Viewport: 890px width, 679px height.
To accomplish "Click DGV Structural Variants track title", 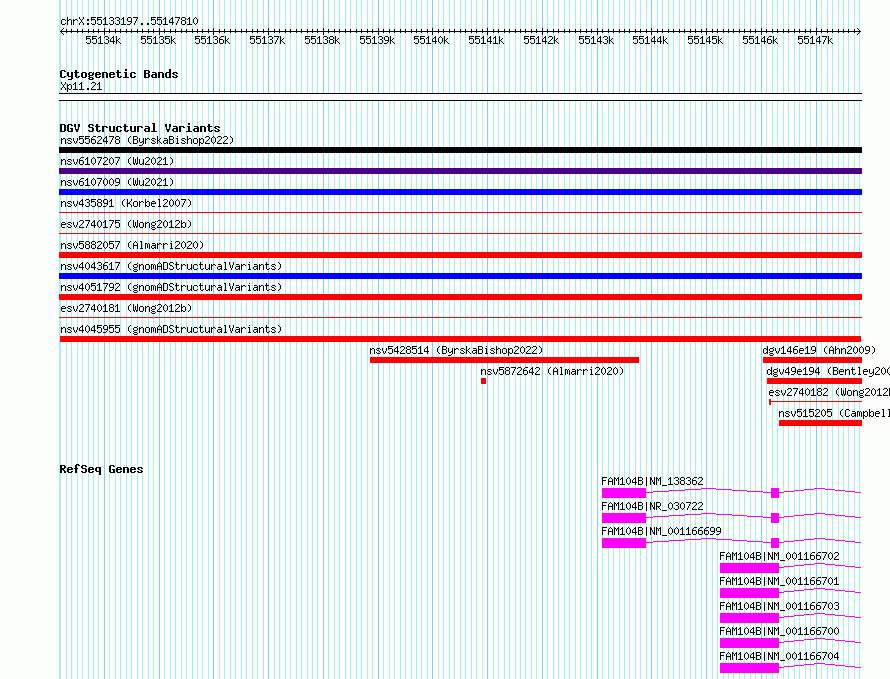I will coord(140,128).
